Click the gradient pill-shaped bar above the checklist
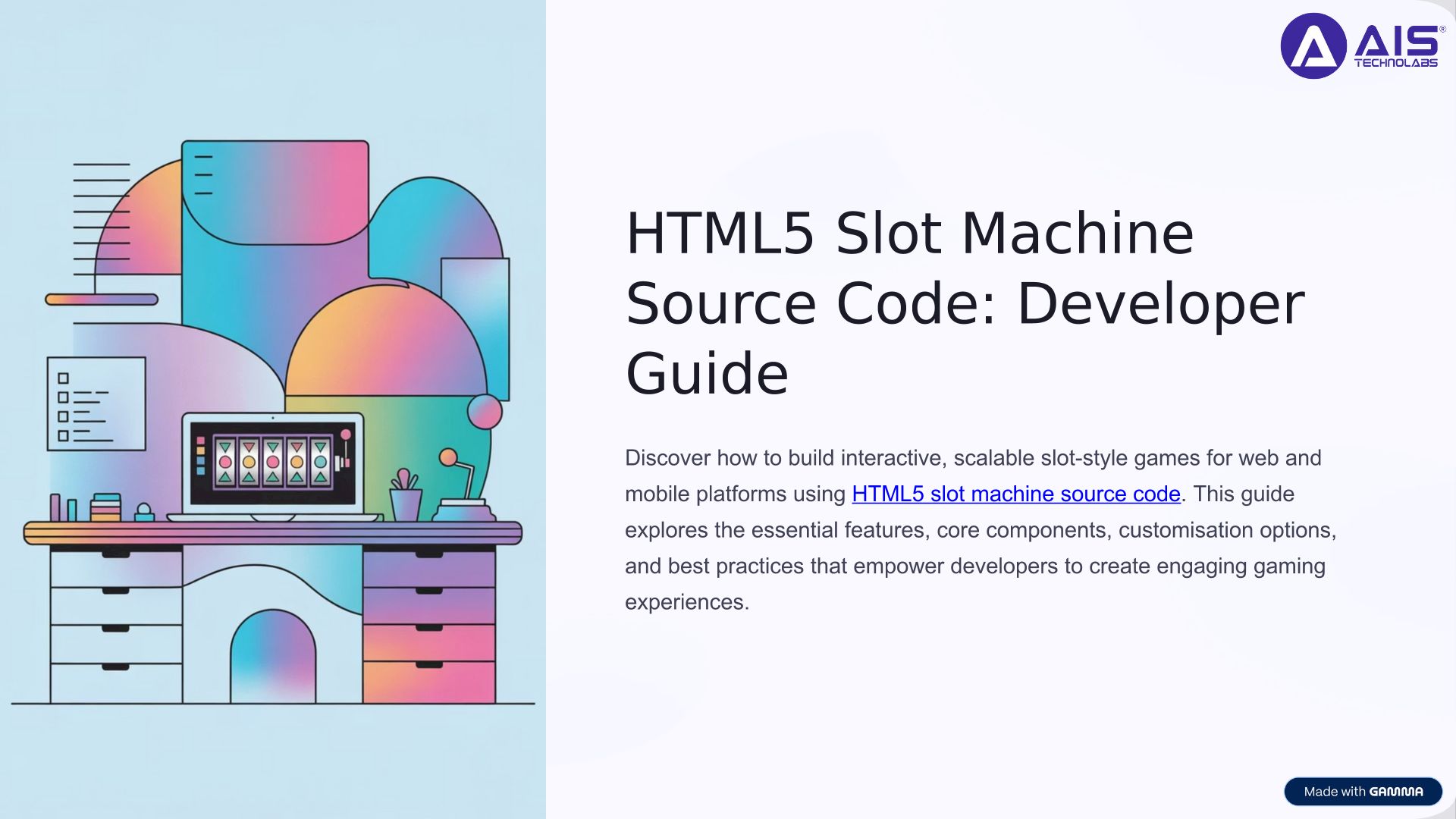The image size is (1456, 819). pyautogui.click(x=102, y=300)
